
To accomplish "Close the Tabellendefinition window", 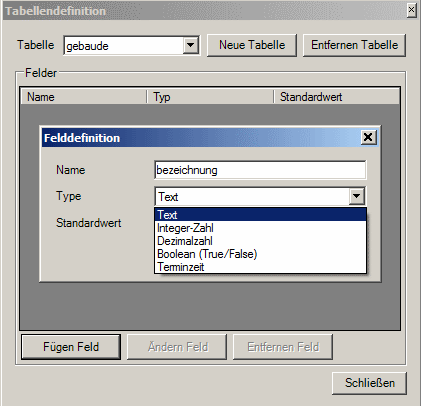I will (411, 10).
